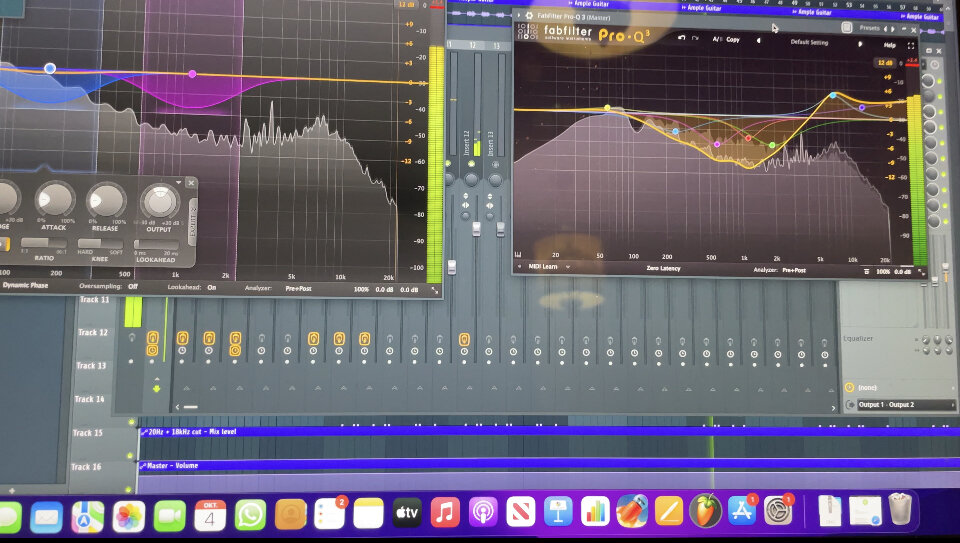Change Dynamic Phase mode in left Pro-Q

[25, 285]
